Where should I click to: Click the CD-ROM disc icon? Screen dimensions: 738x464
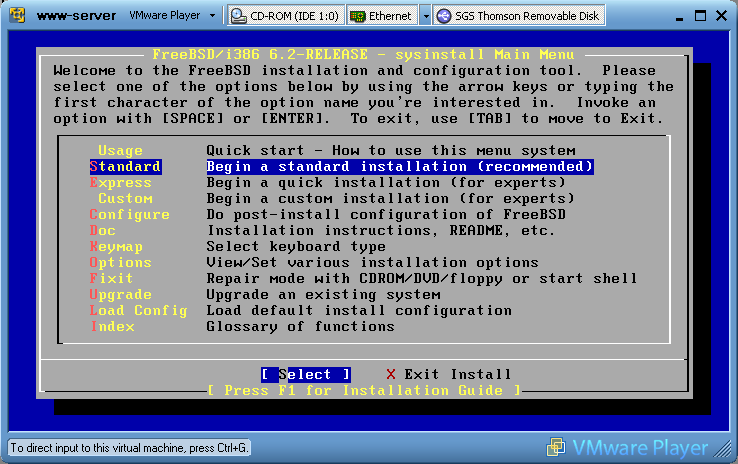point(239,16)
